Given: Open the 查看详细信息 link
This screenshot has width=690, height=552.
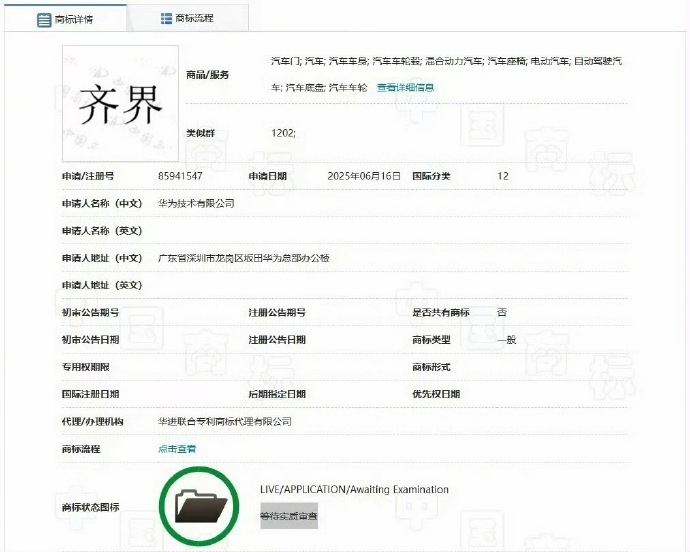Looking at the screenshot, I should tap(405, 88).
